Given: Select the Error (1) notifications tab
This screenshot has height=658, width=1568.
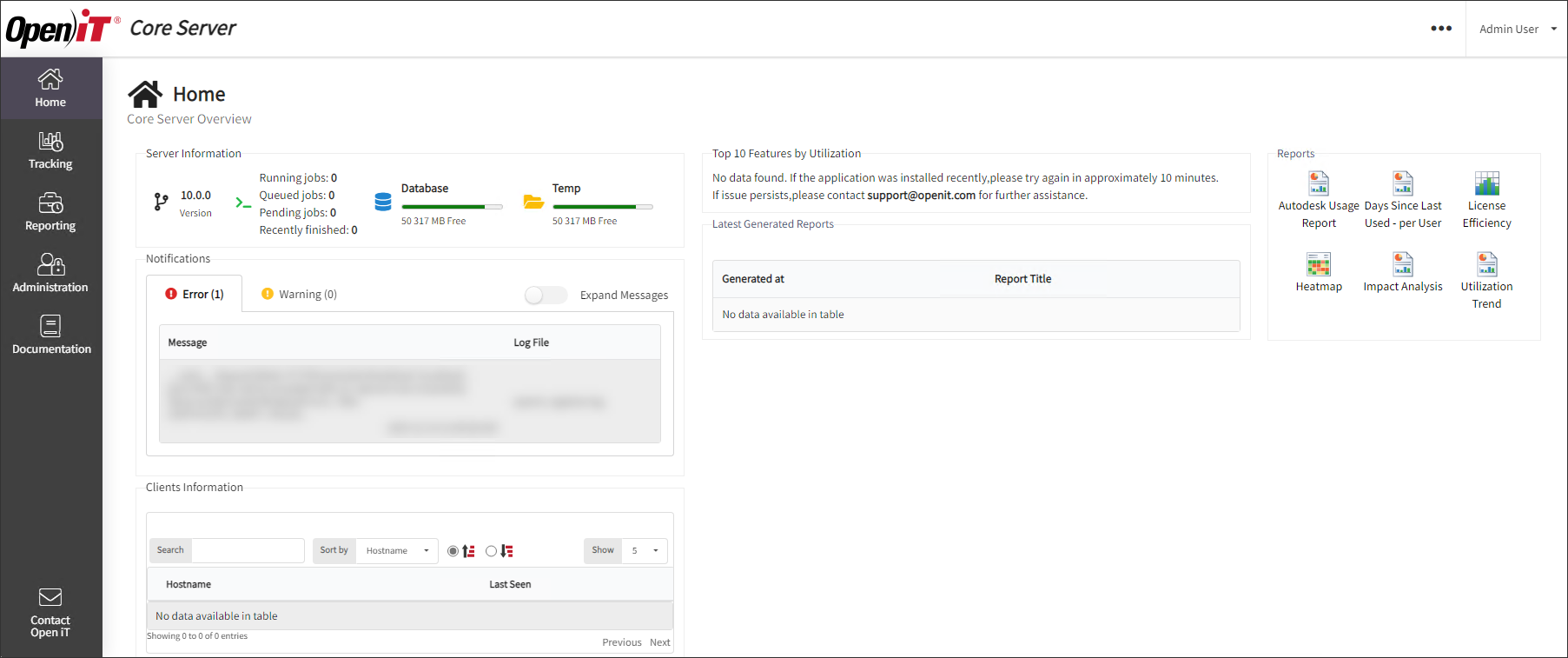Looking at the screenshot, I should [x=195, y=295].
